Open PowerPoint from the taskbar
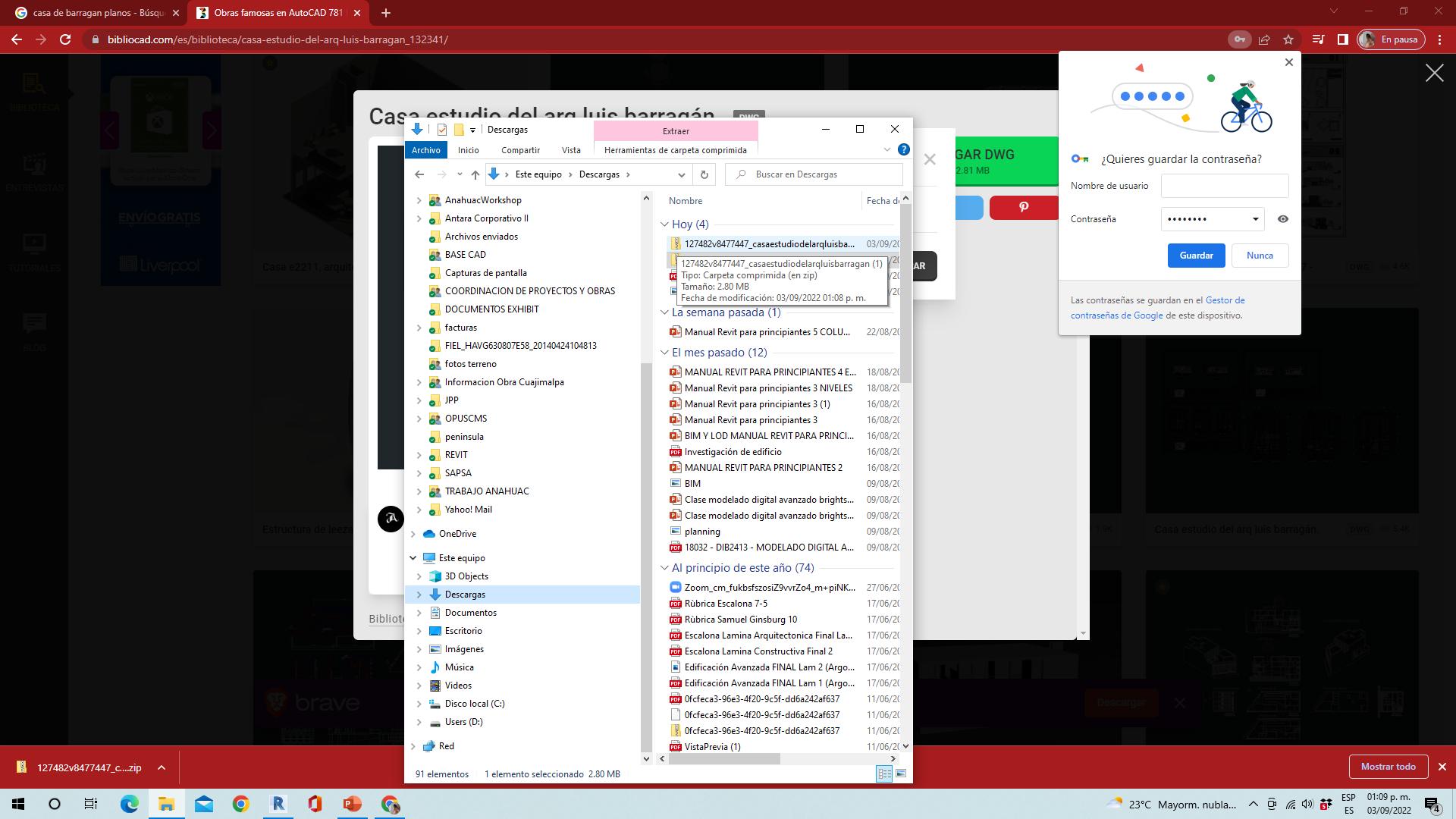 point(352,804)
